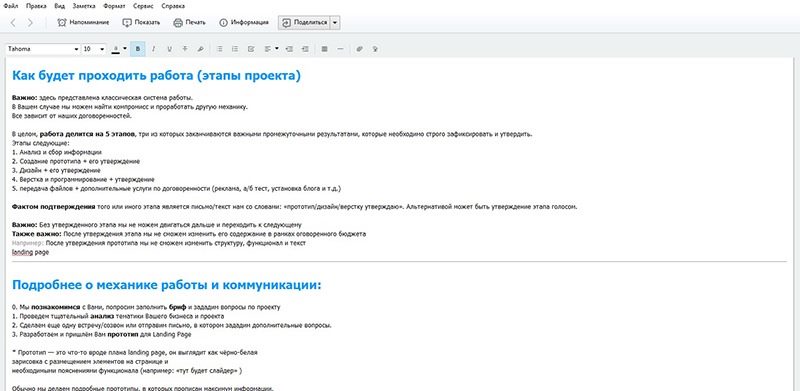Image resolution: width=800 pixels, height=391 pixels.
Task: Go forward with the right arrow
Action: click(30, 22)
